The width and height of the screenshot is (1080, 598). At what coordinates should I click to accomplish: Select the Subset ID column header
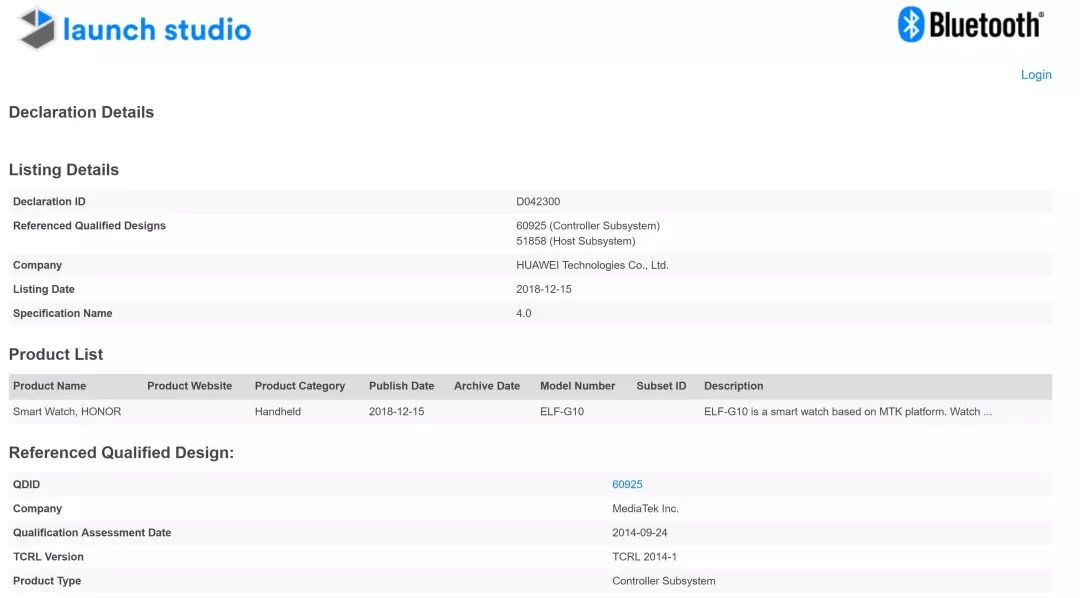(661, 386)
